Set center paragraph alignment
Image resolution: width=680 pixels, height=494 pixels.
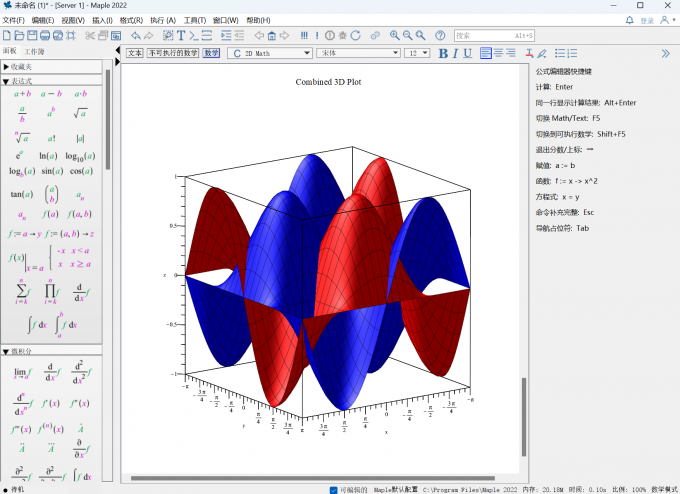click(499, 53)
